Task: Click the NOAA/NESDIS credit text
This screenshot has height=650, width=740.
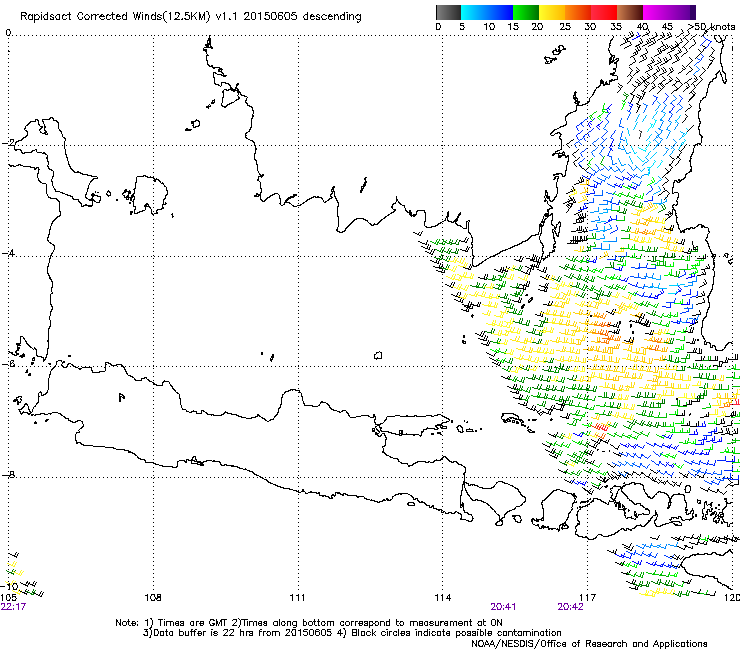Action: (589, 644)
